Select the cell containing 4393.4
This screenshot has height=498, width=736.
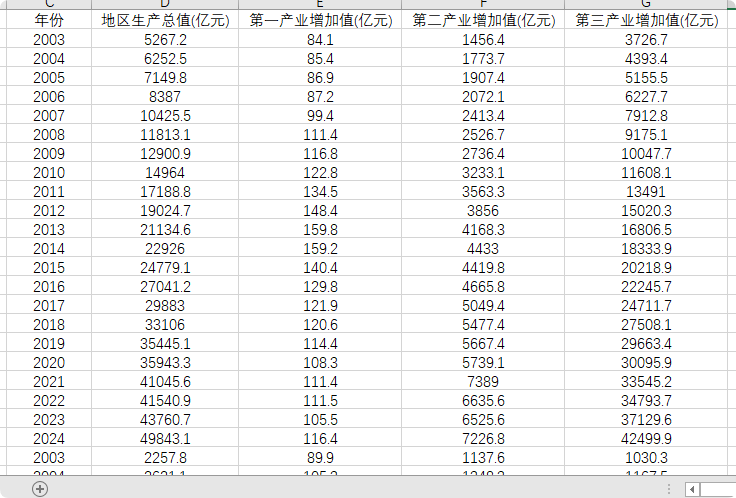coord(646,59)
